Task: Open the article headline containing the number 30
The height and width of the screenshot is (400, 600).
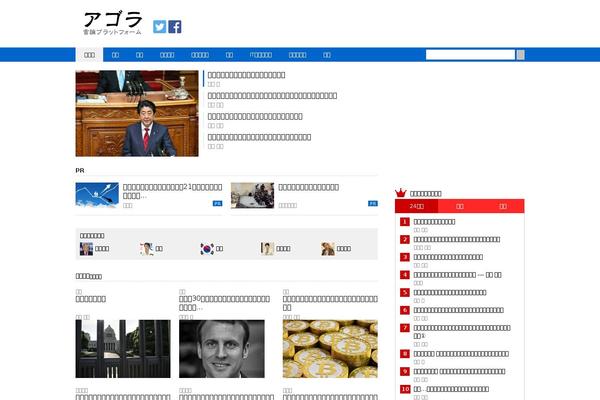Action: point(224,303)
